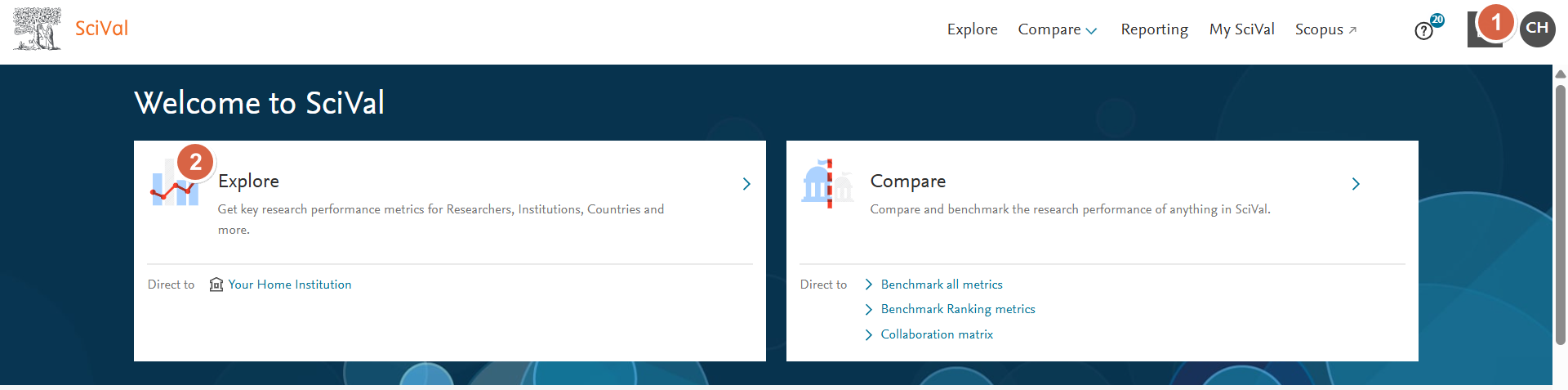Open the Compare card heading

point(908,181)
